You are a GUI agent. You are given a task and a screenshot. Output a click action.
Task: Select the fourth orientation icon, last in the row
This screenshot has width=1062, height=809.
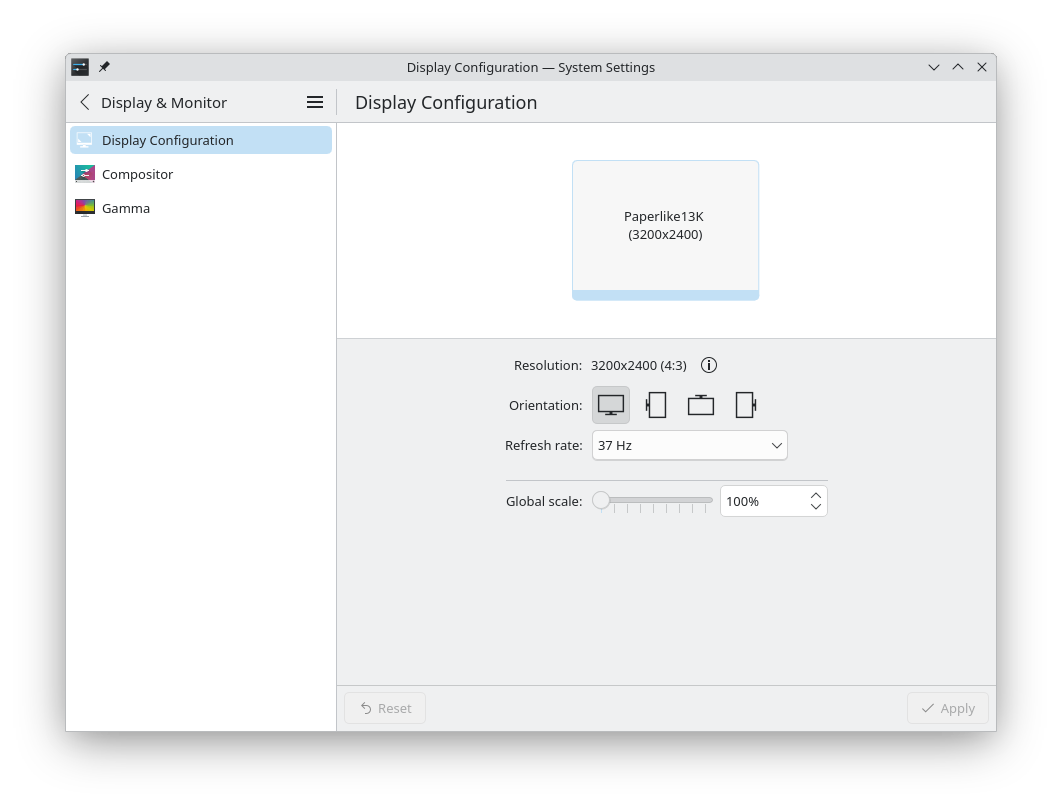point(746,405)
